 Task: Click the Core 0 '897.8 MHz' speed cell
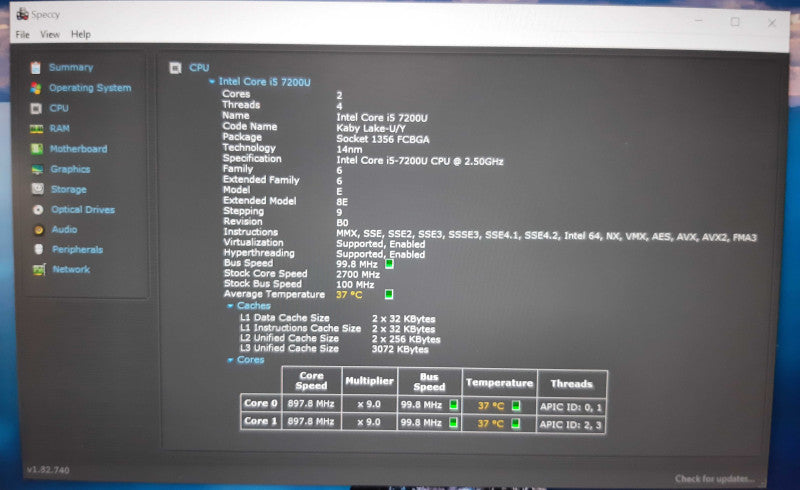311,404
